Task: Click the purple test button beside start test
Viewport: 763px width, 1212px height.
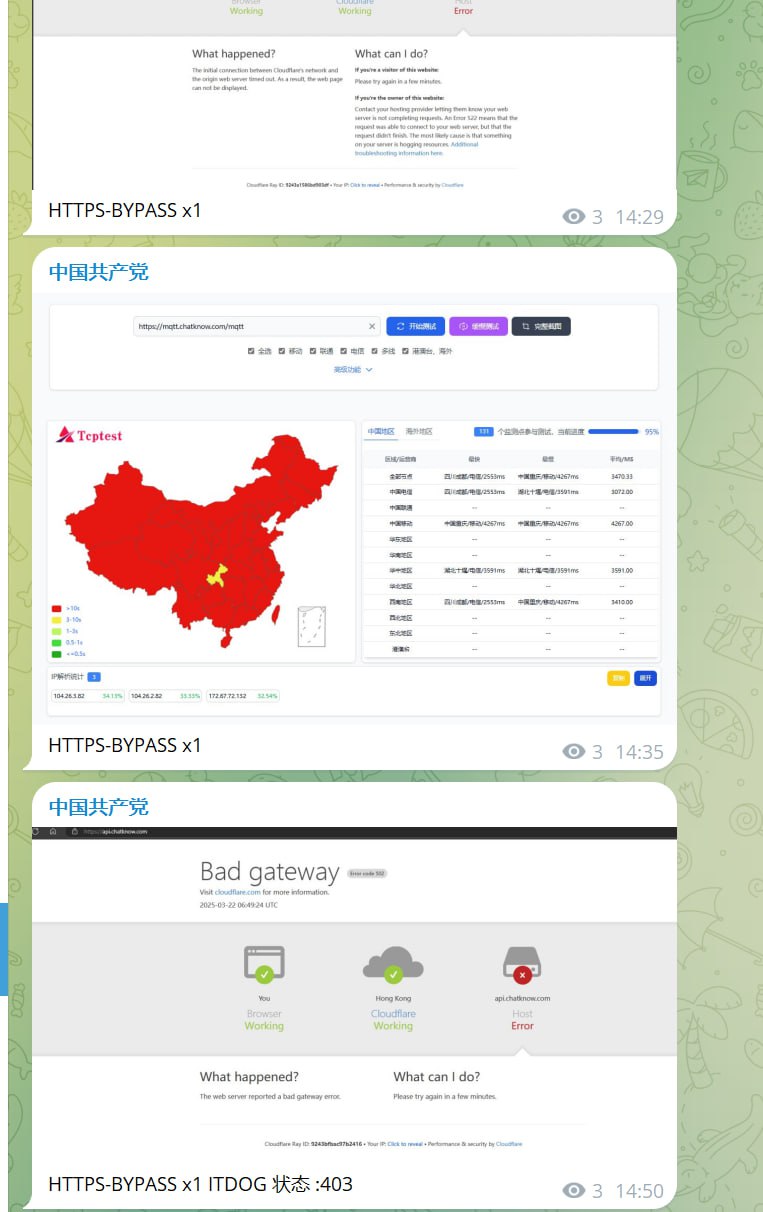Action: [x=478, y=326]
